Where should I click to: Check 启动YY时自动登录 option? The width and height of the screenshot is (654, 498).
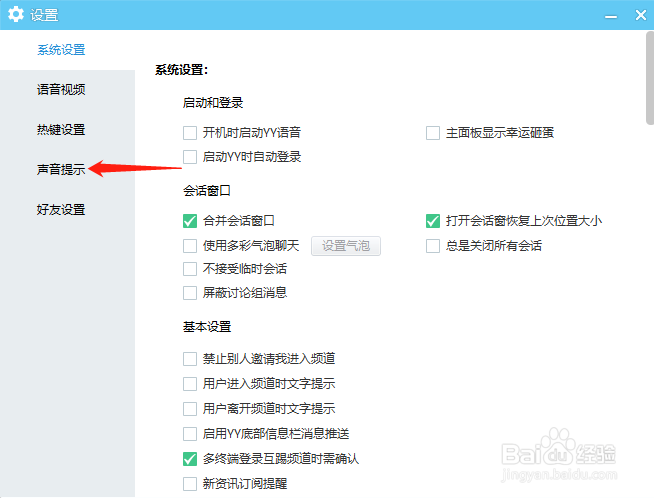pyautogui.click(x=190, y=157)
